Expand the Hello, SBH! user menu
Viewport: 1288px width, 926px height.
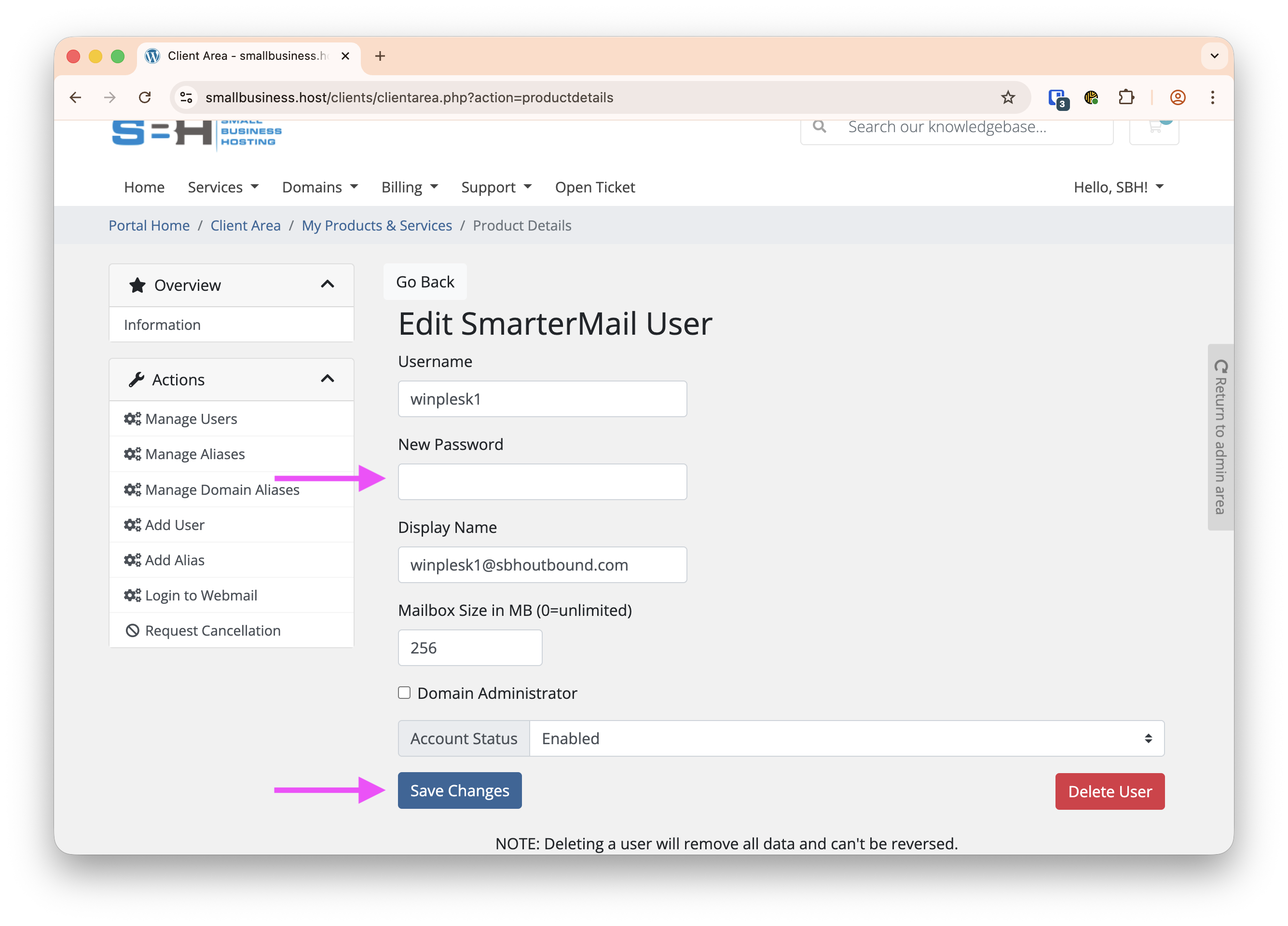[x=1118, y=187]
